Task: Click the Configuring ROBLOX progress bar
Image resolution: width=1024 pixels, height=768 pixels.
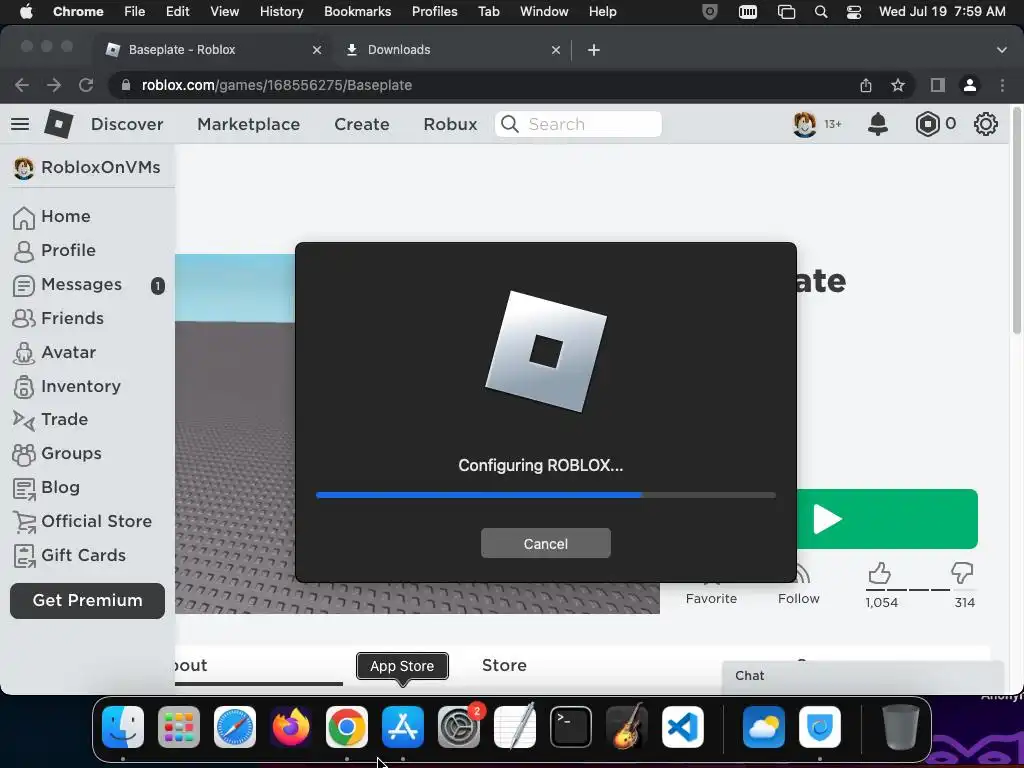Action: (546, 495)
